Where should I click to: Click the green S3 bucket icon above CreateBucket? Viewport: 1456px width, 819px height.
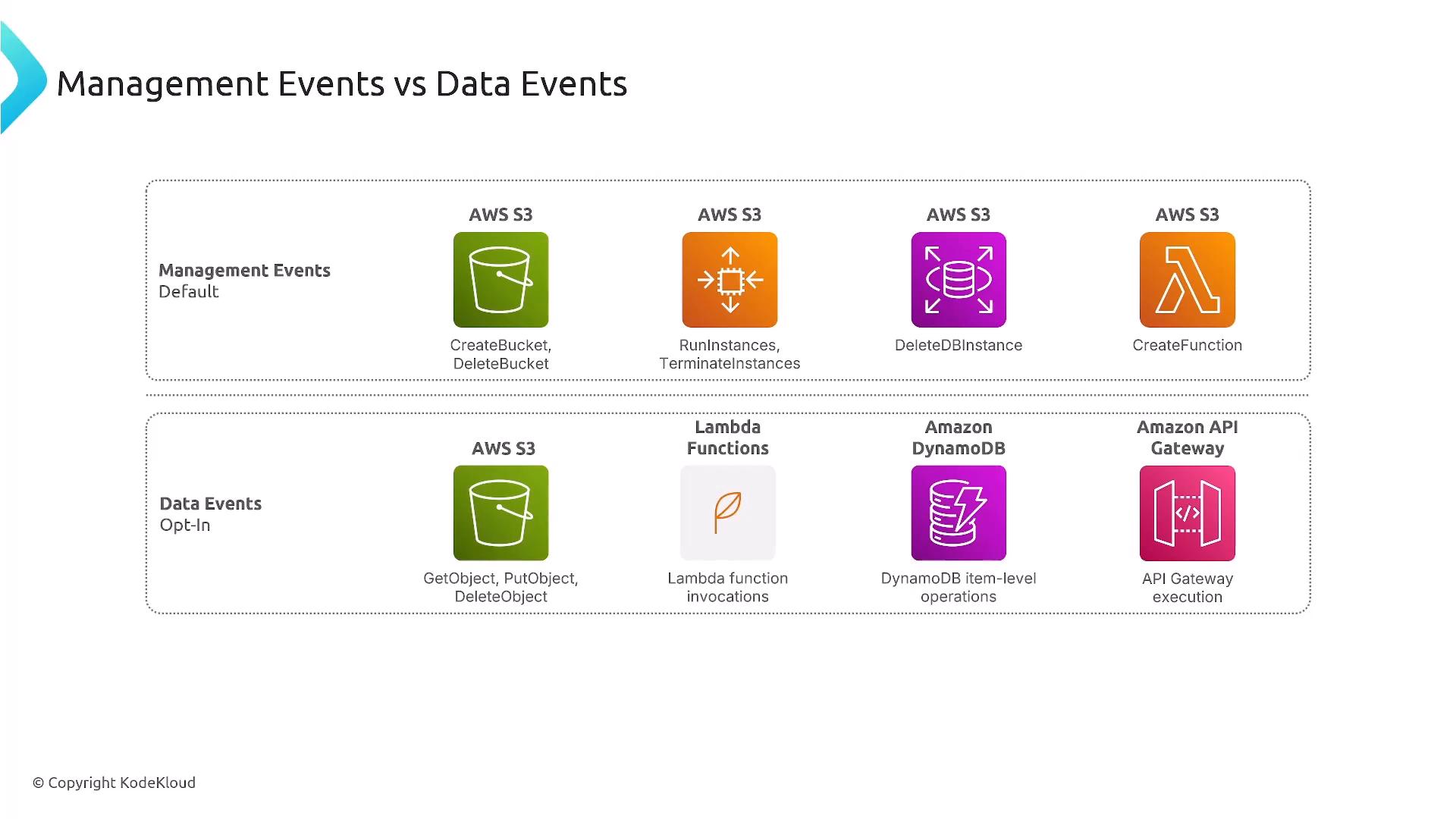tap(500, 280)
